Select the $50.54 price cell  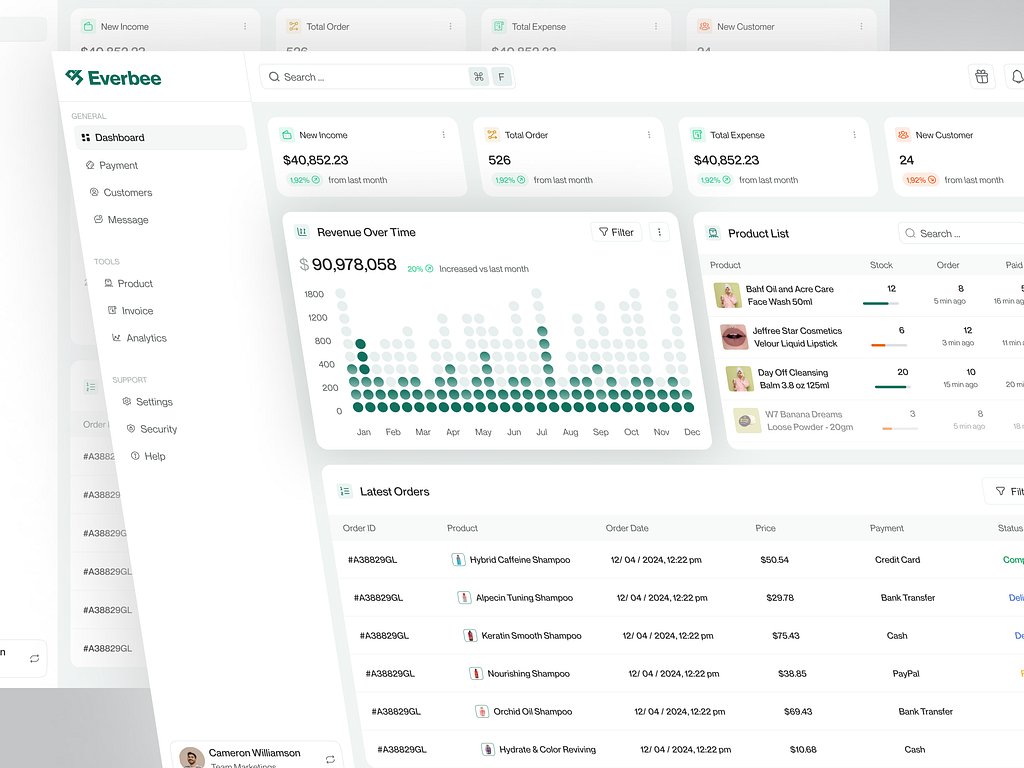775,560
